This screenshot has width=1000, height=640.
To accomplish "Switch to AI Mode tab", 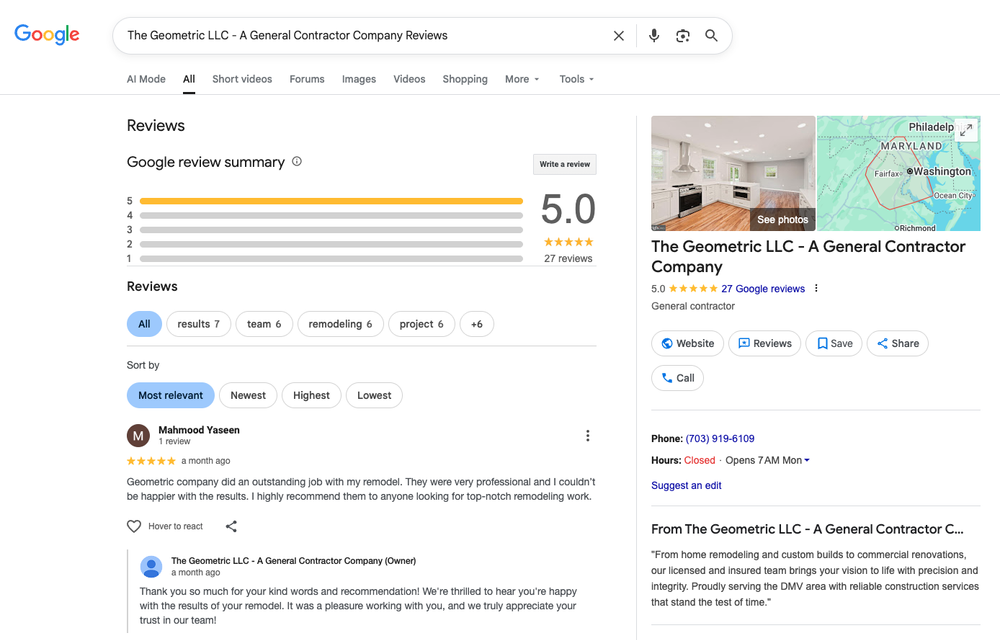I will tap(146, 79).
